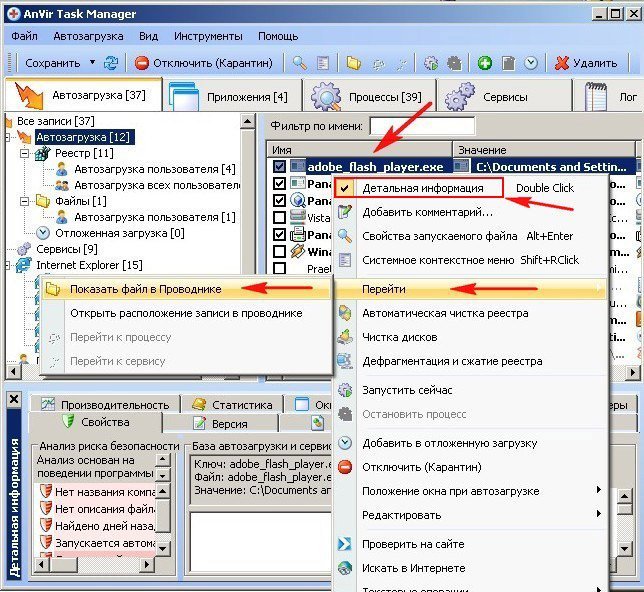This screenshot has width=644, height=592.
Task: Click the green gear run-now toolbar icon
Action: 431,63
